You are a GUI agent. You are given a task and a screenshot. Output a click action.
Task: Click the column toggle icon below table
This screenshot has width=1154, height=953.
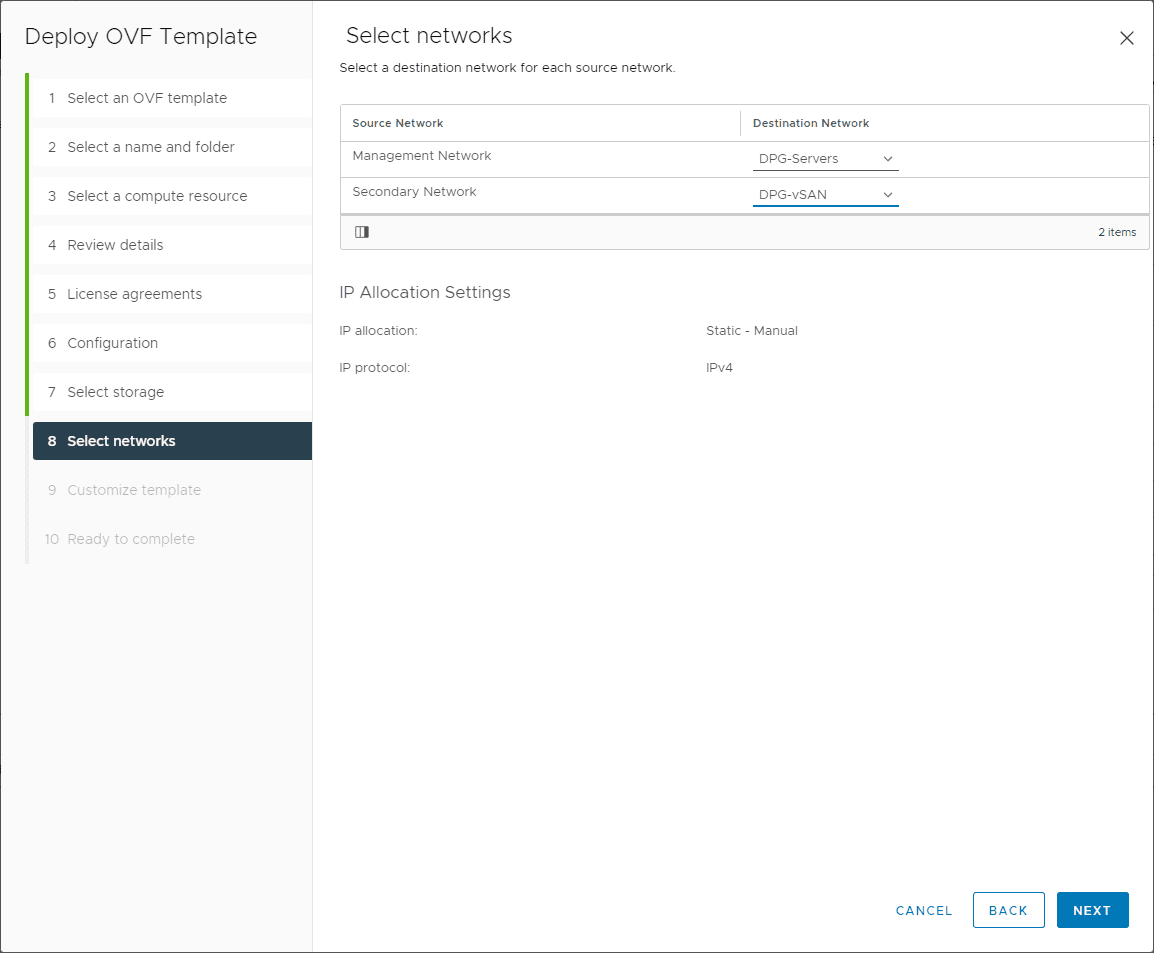(x=362, y=232)
